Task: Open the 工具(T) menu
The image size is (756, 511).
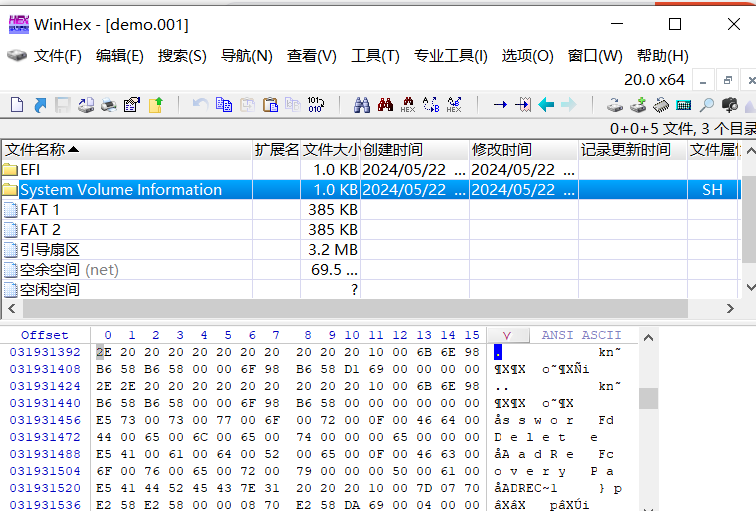Action: pyautogui.click(x=375, y=56)
